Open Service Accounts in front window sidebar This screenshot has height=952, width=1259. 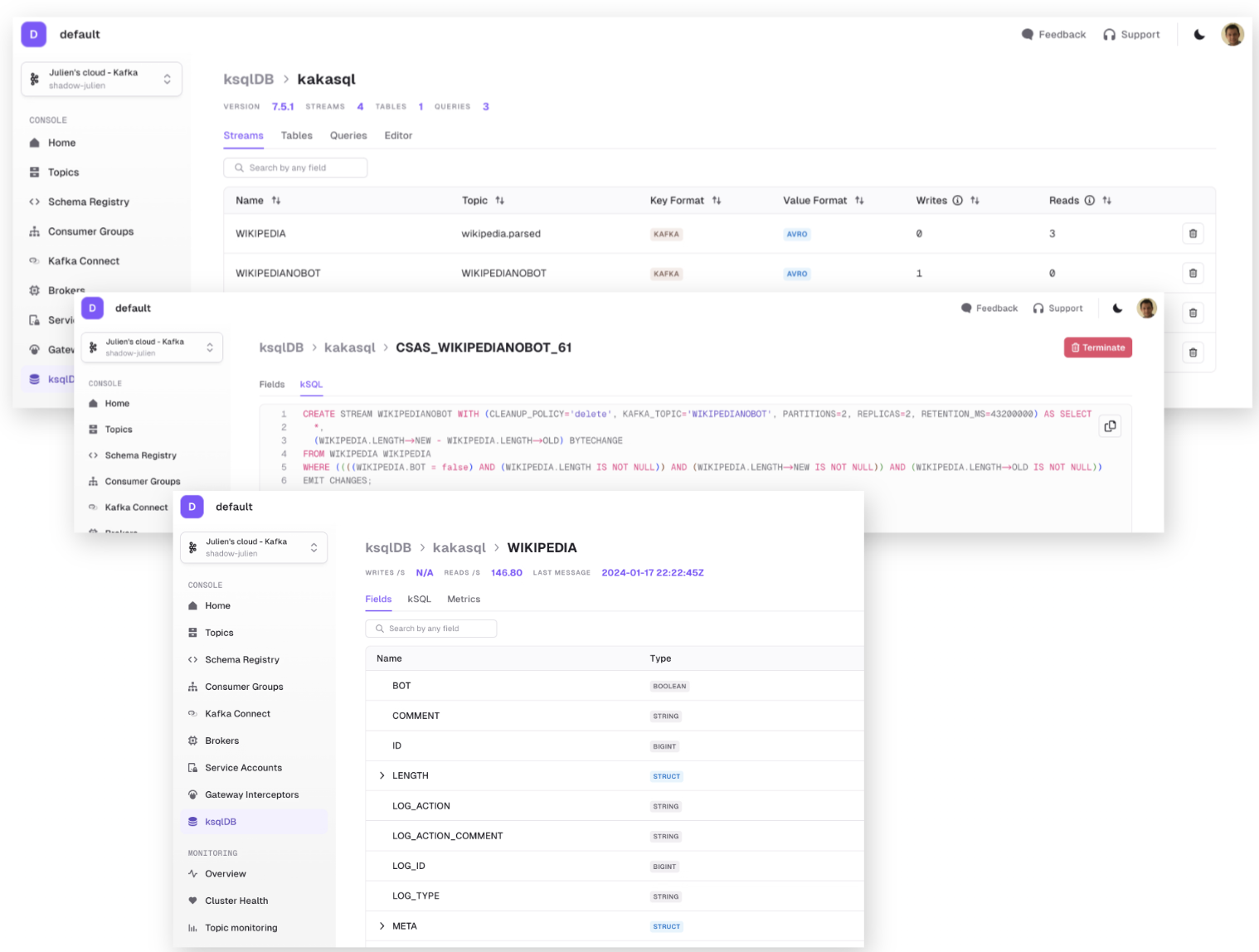pyautogui.click(x=254, y=768)
